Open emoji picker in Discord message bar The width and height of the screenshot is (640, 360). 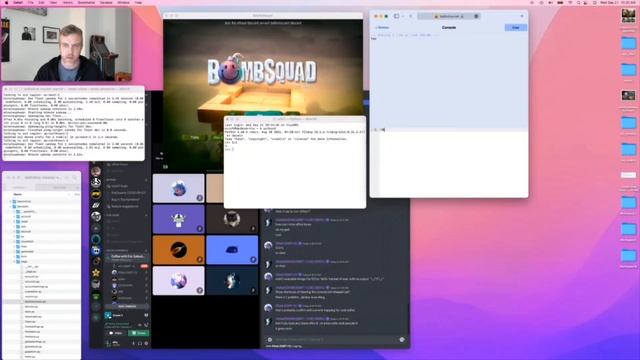[x=402, y=339]
